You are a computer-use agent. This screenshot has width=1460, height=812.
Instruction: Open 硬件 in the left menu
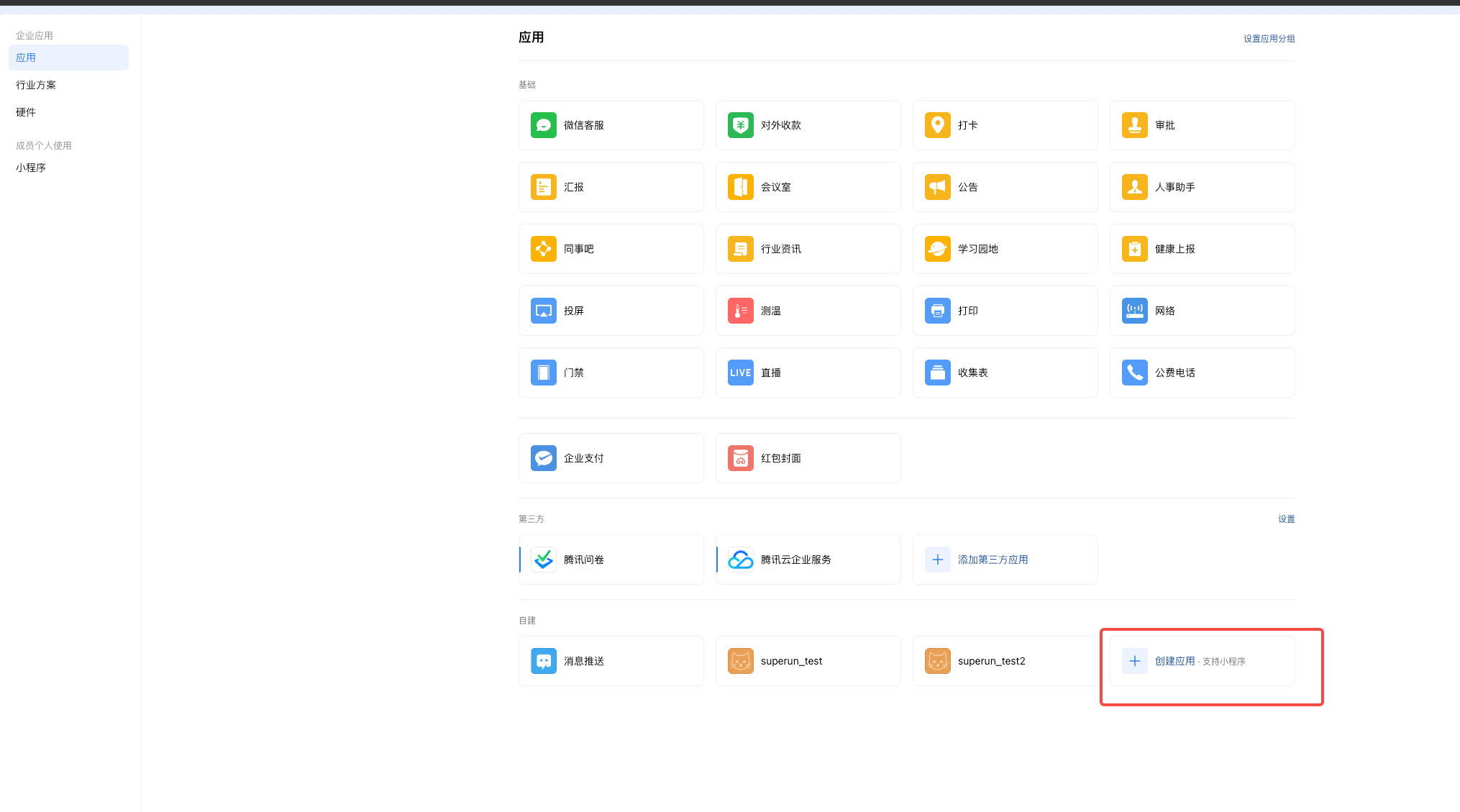[26, 112]
